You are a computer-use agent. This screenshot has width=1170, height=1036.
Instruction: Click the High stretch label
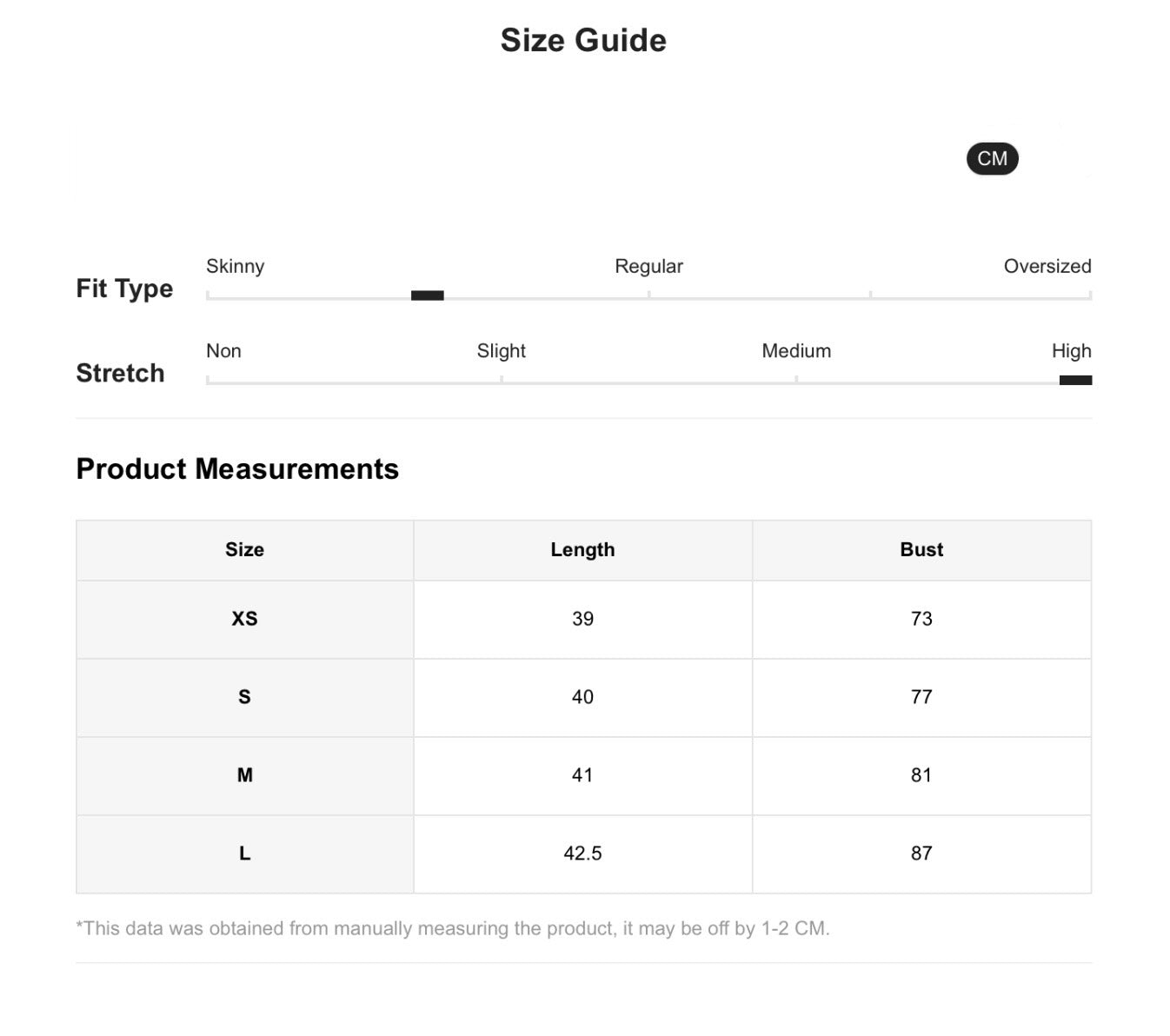click(1071, 351)
